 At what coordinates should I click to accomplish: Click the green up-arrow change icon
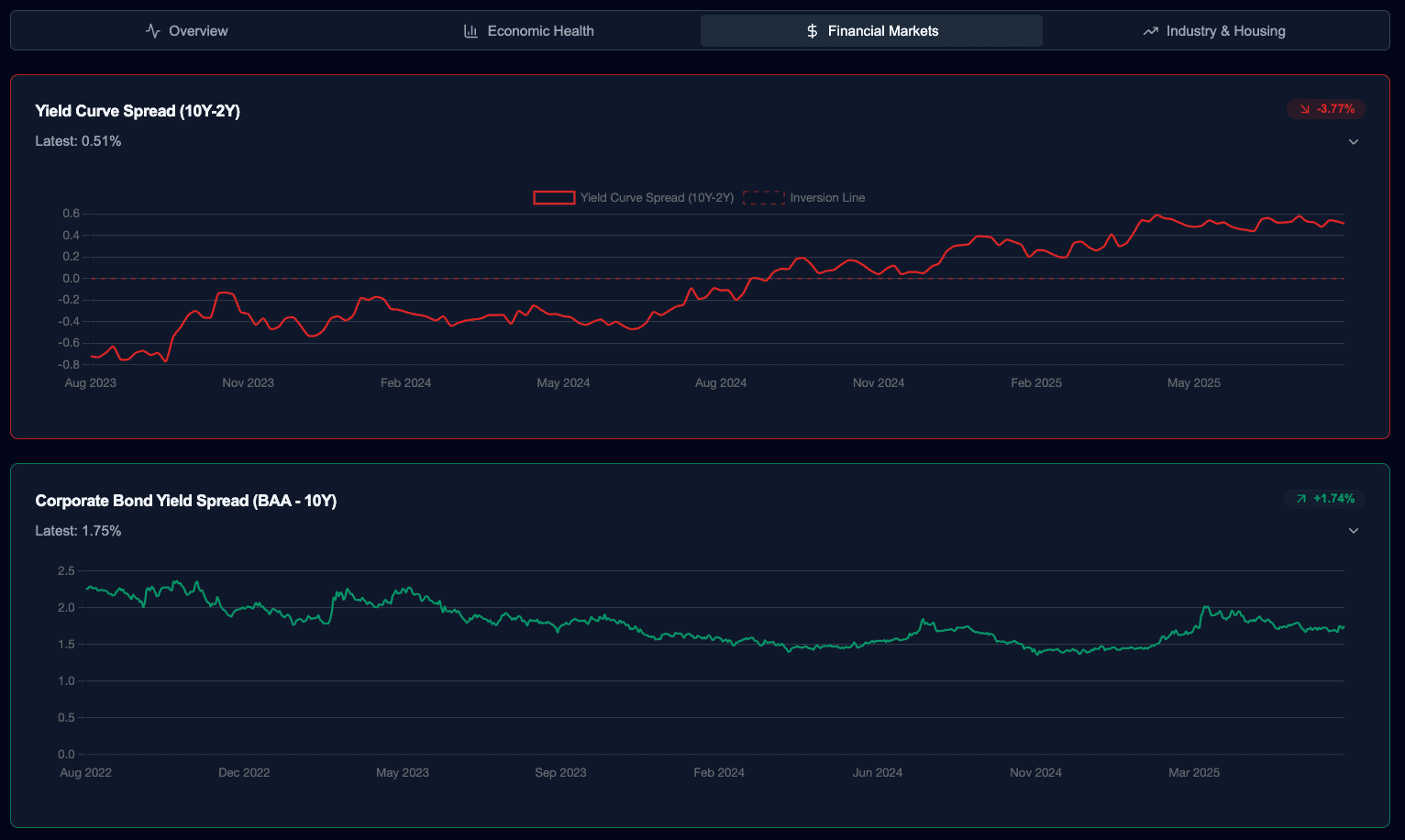point(1300,499)
